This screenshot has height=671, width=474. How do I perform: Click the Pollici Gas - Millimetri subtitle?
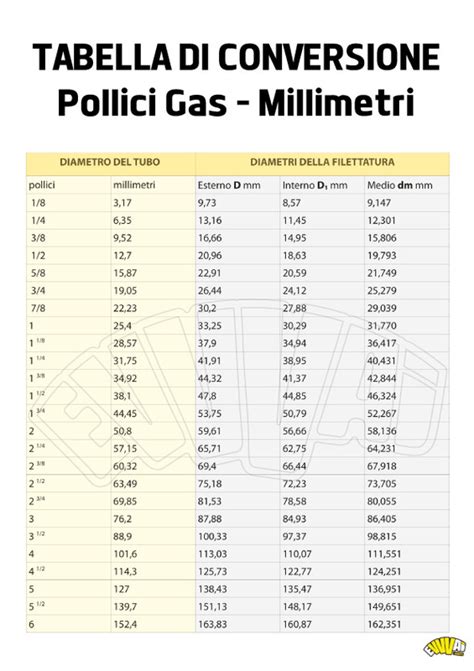tap(236, 103)
